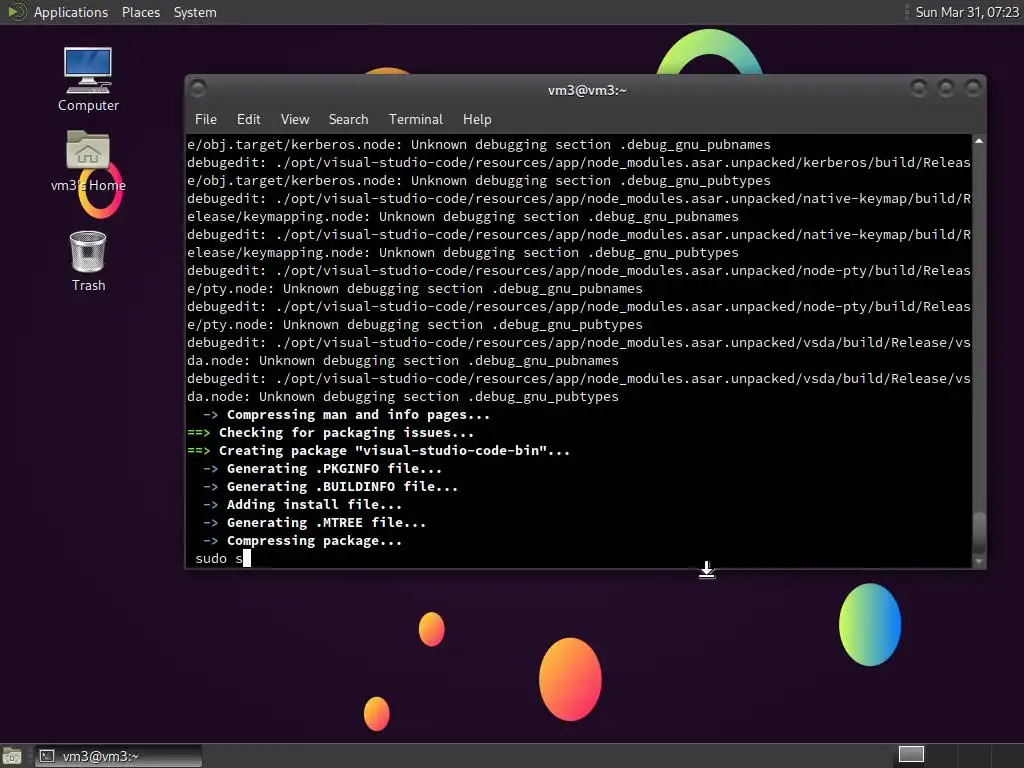Click 'Creating package "visual-studio-code-bin"...' line
1024x768 pixels.
coord(378,451)
